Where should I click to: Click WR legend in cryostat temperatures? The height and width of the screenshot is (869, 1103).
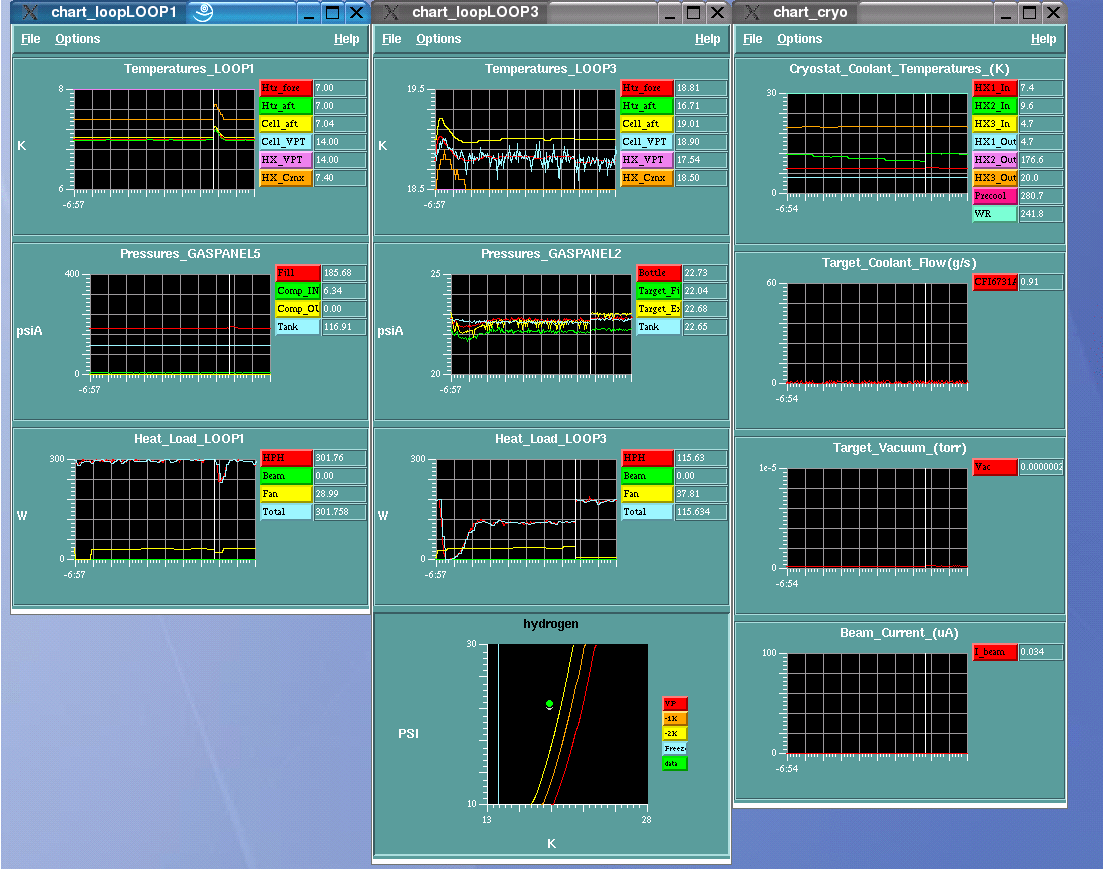coord(995,214)
